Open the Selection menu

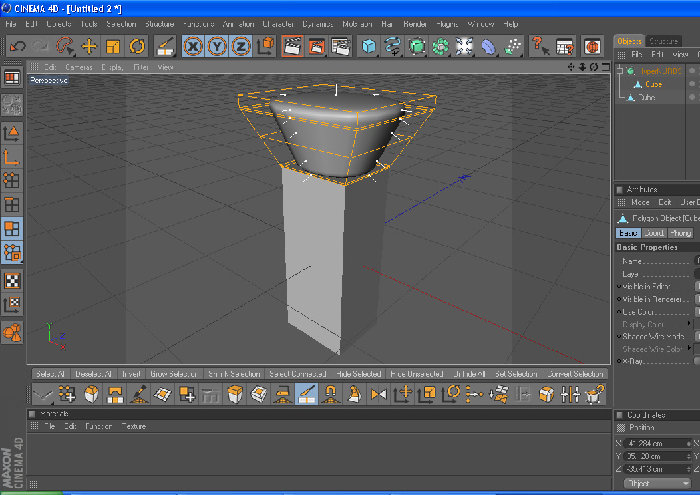121,24
